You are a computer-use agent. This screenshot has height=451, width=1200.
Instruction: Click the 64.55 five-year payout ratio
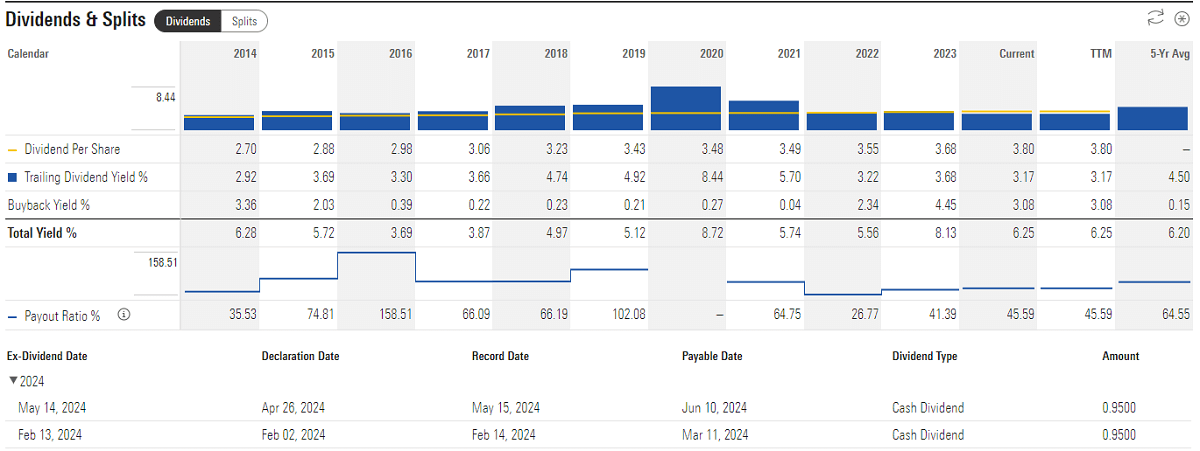[x=1176, y=315]
